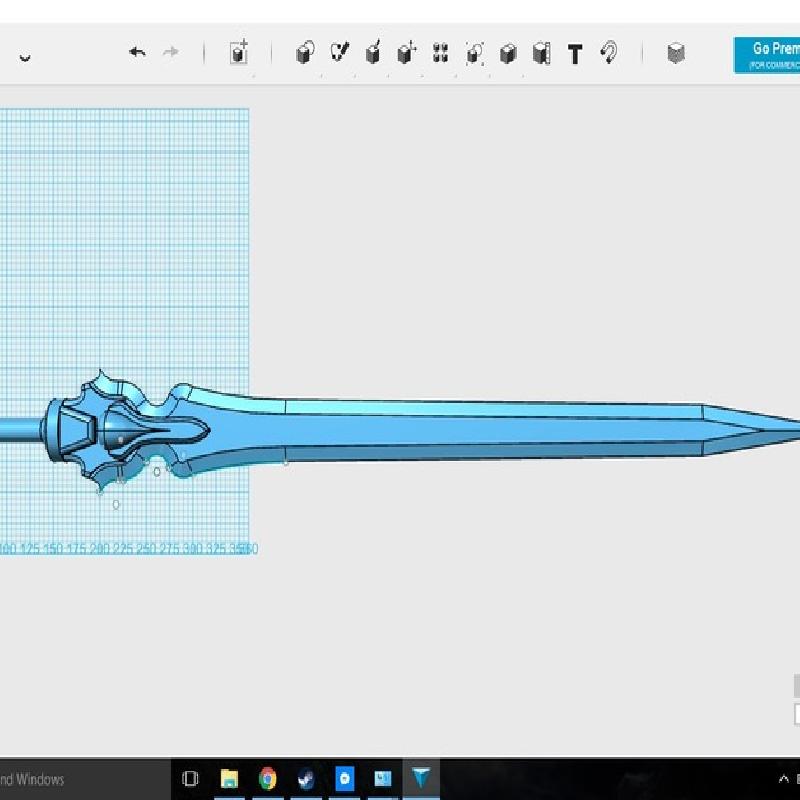Open the Material editor cube
800x800 pixels.
[x=676, y=53]
